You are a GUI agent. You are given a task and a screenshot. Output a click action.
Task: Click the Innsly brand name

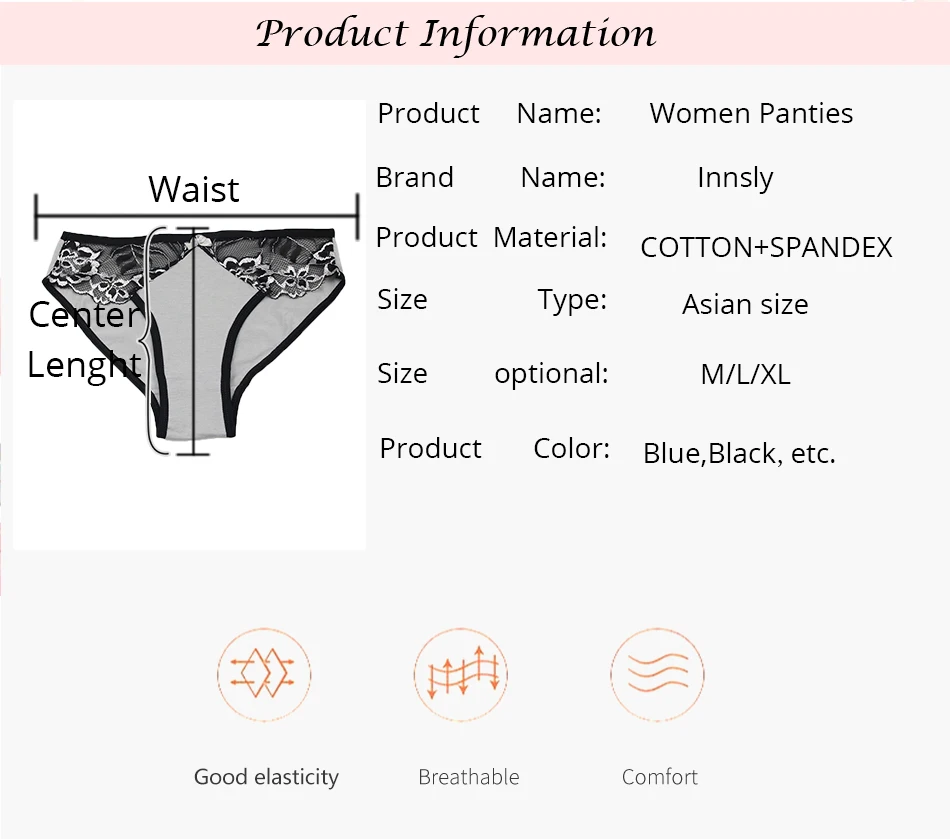(x=735, y=178)
